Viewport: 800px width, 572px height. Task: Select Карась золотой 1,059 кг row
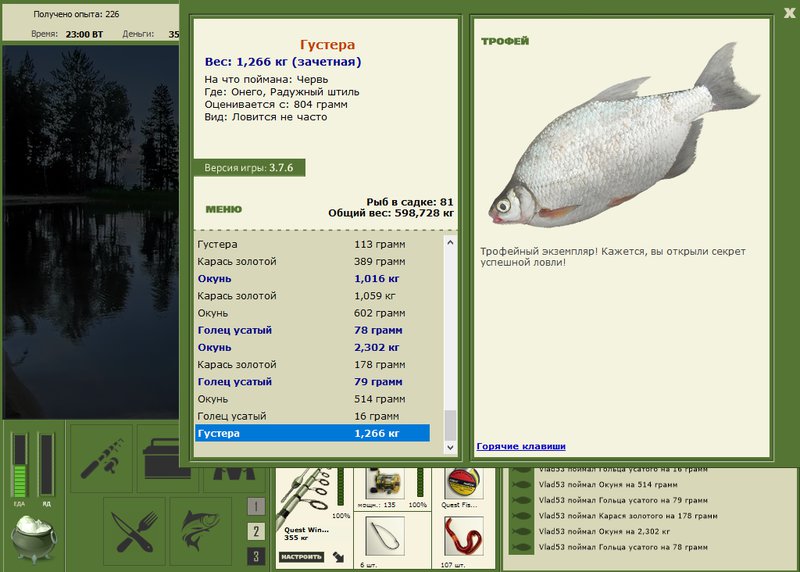pyautogui.click(x=312, y=295)
